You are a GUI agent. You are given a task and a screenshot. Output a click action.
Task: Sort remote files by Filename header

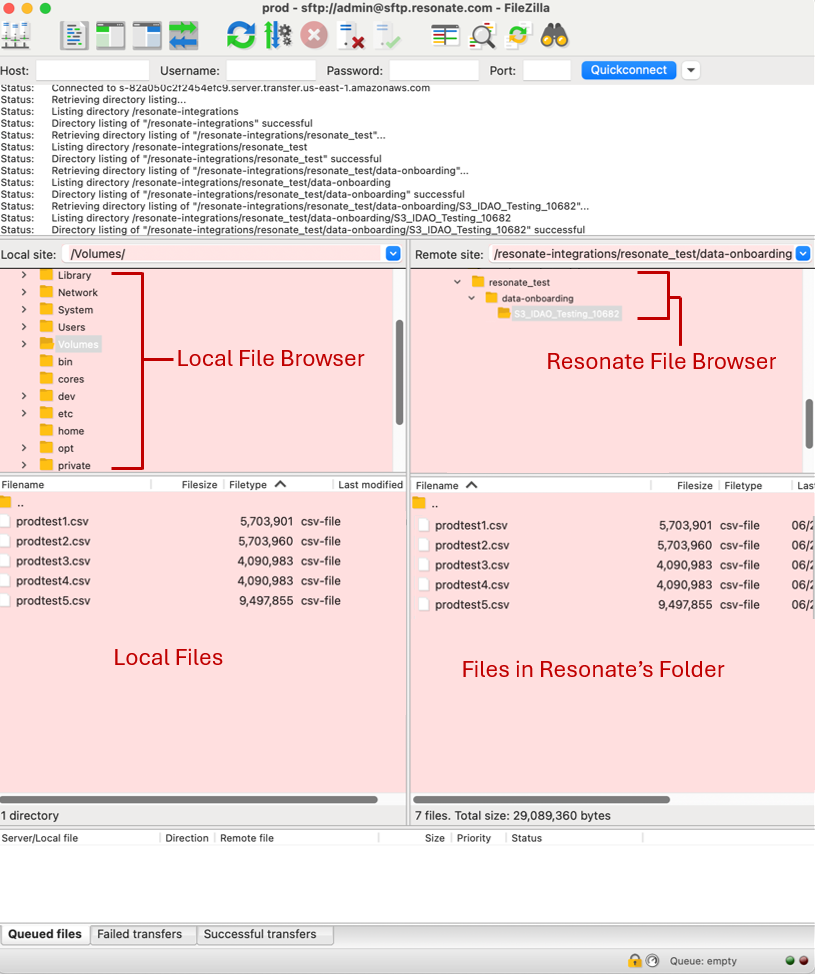coord(531,485)
